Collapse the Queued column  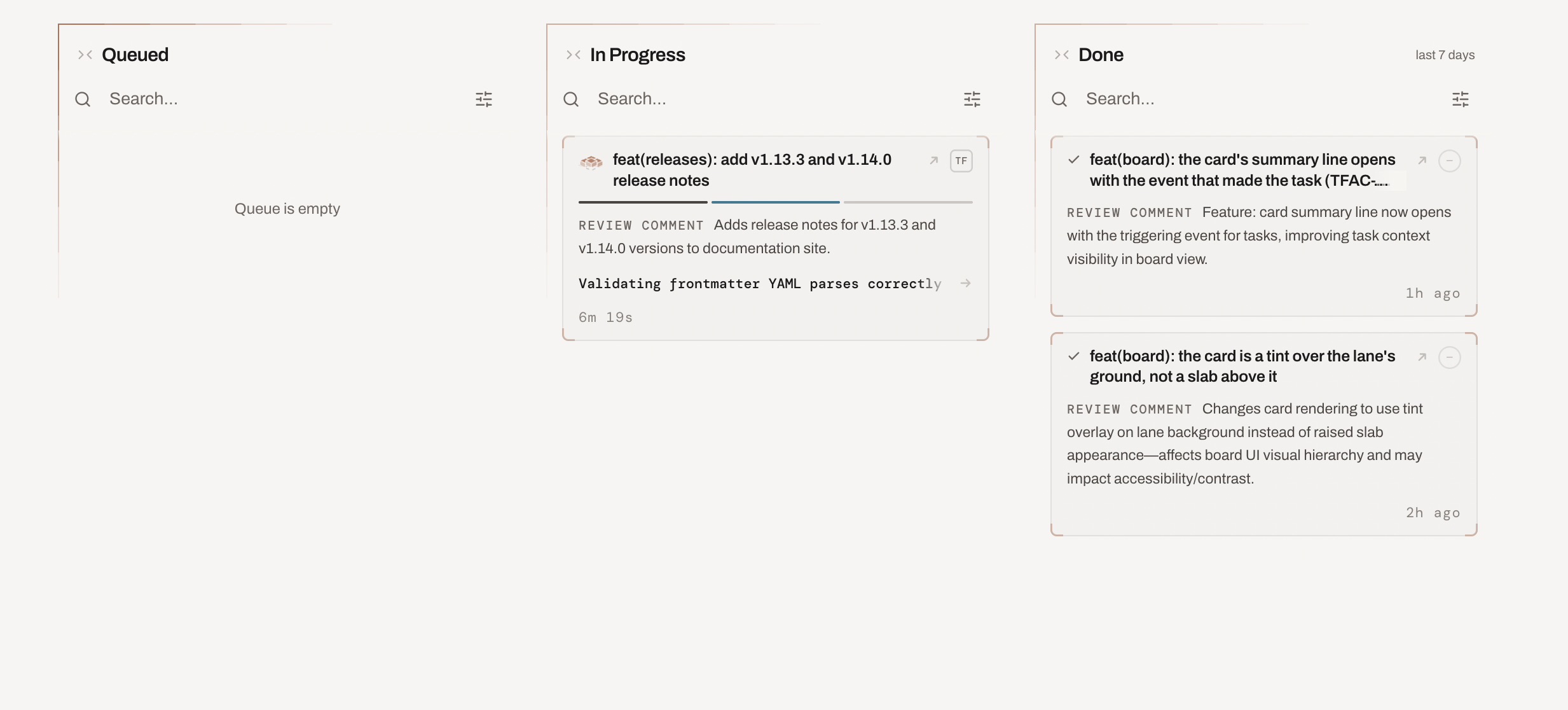(85, 55)
